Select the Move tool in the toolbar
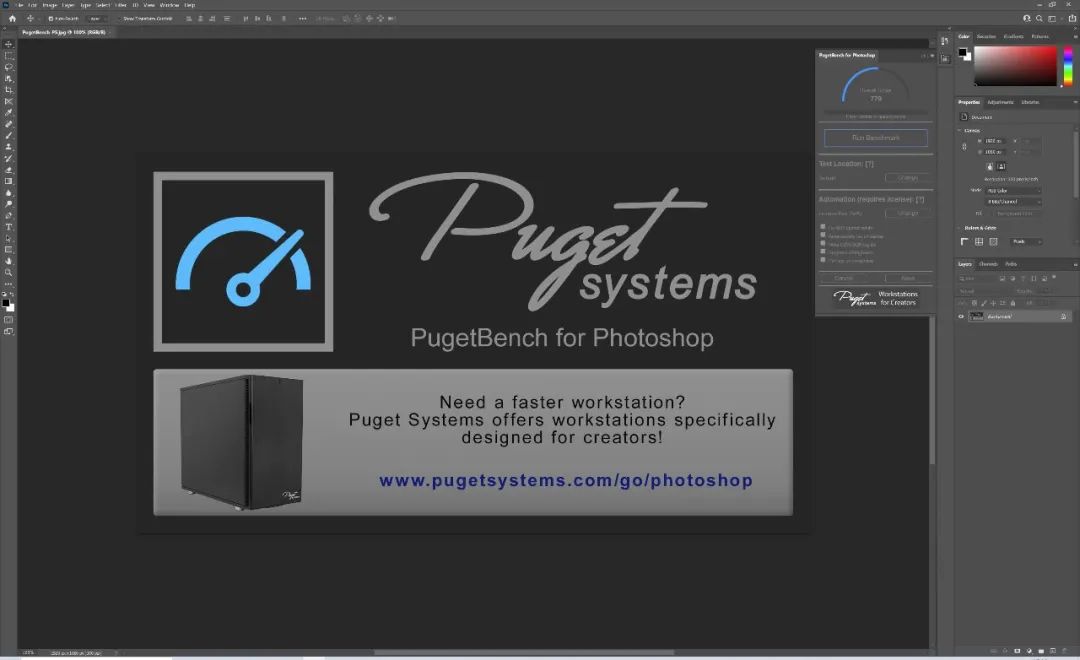Image resolution: width=1080 pixels, height=660 pixels. (9, 45)
